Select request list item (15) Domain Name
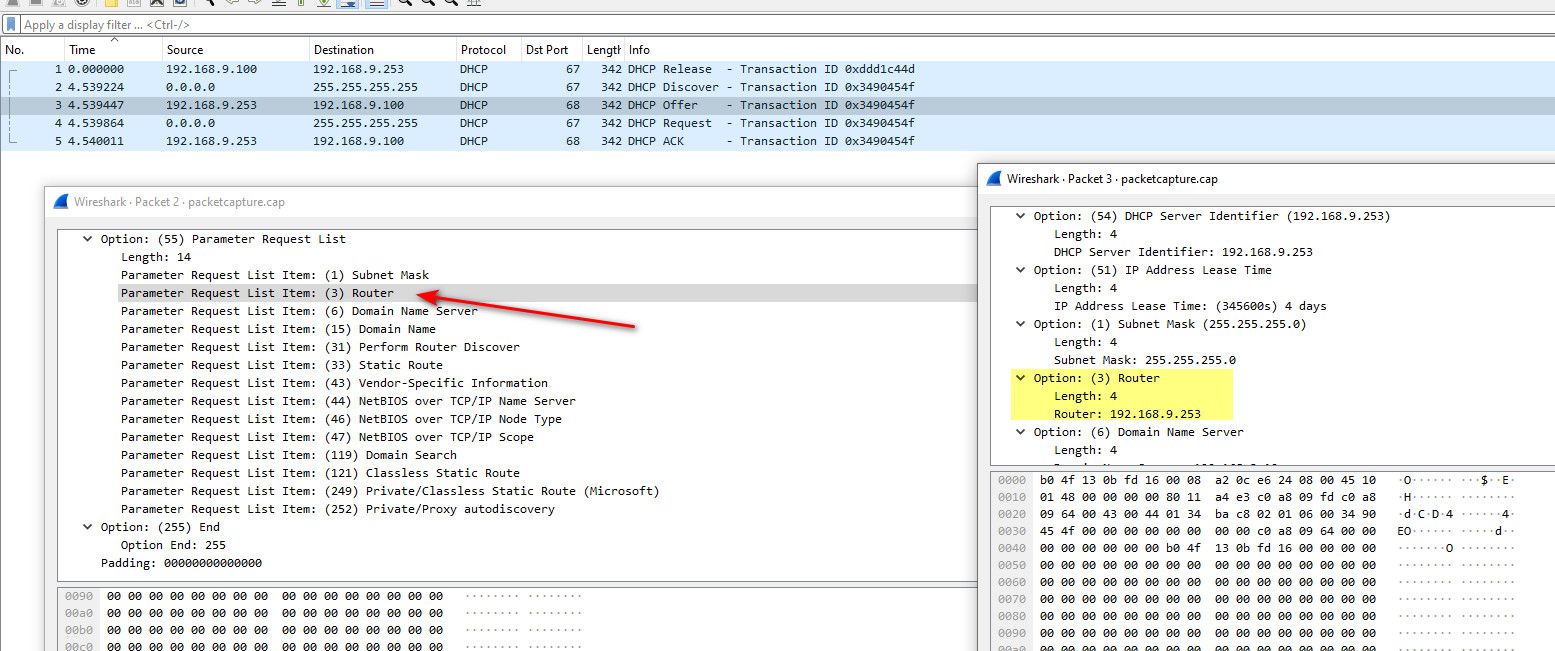 click(278, 329)
